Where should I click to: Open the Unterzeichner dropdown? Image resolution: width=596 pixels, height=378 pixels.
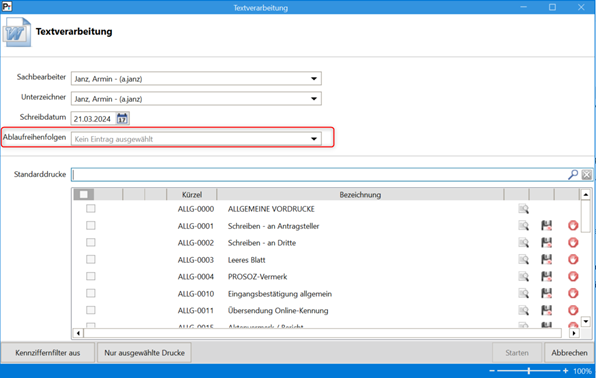tap(314, 99)
